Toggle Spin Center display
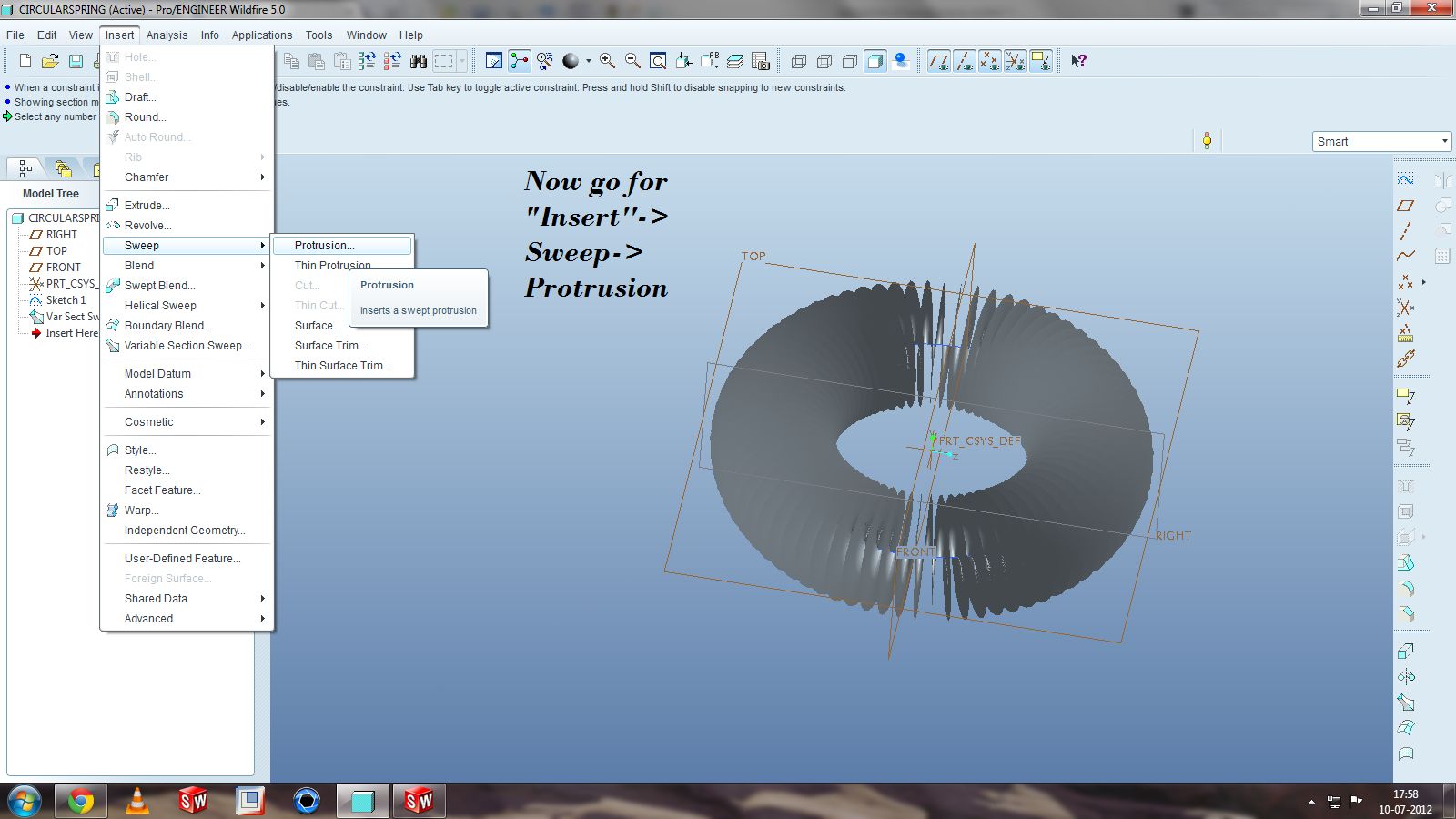The image size is (1456, 819). (520, 61)
